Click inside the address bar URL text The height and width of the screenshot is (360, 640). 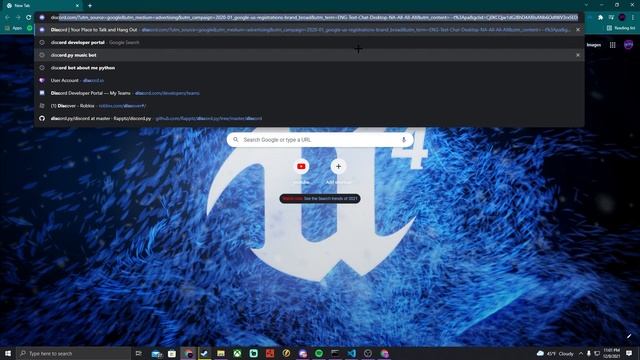tap(313, 18)
